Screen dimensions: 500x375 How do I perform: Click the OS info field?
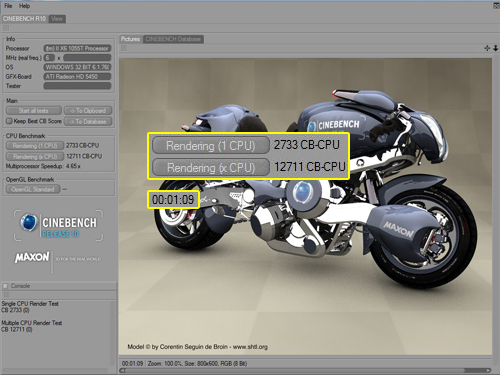77,67
